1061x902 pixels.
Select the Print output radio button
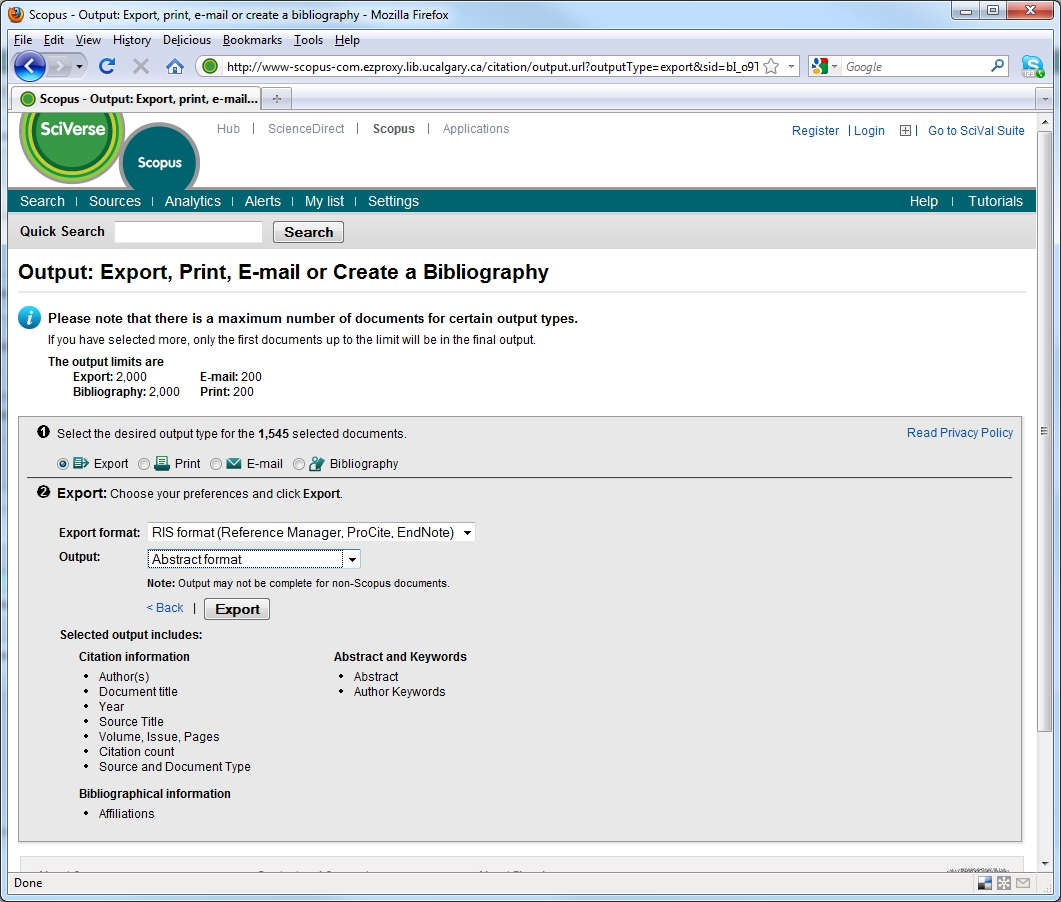pyautogui.click(x=144, y=464)
